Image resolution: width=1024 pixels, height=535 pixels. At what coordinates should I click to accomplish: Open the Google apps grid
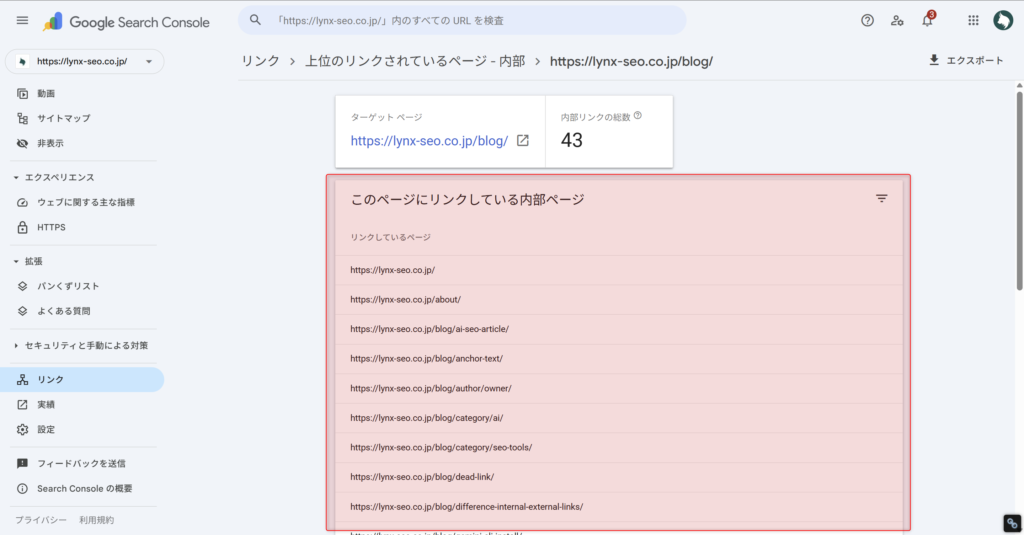point(973,20)
